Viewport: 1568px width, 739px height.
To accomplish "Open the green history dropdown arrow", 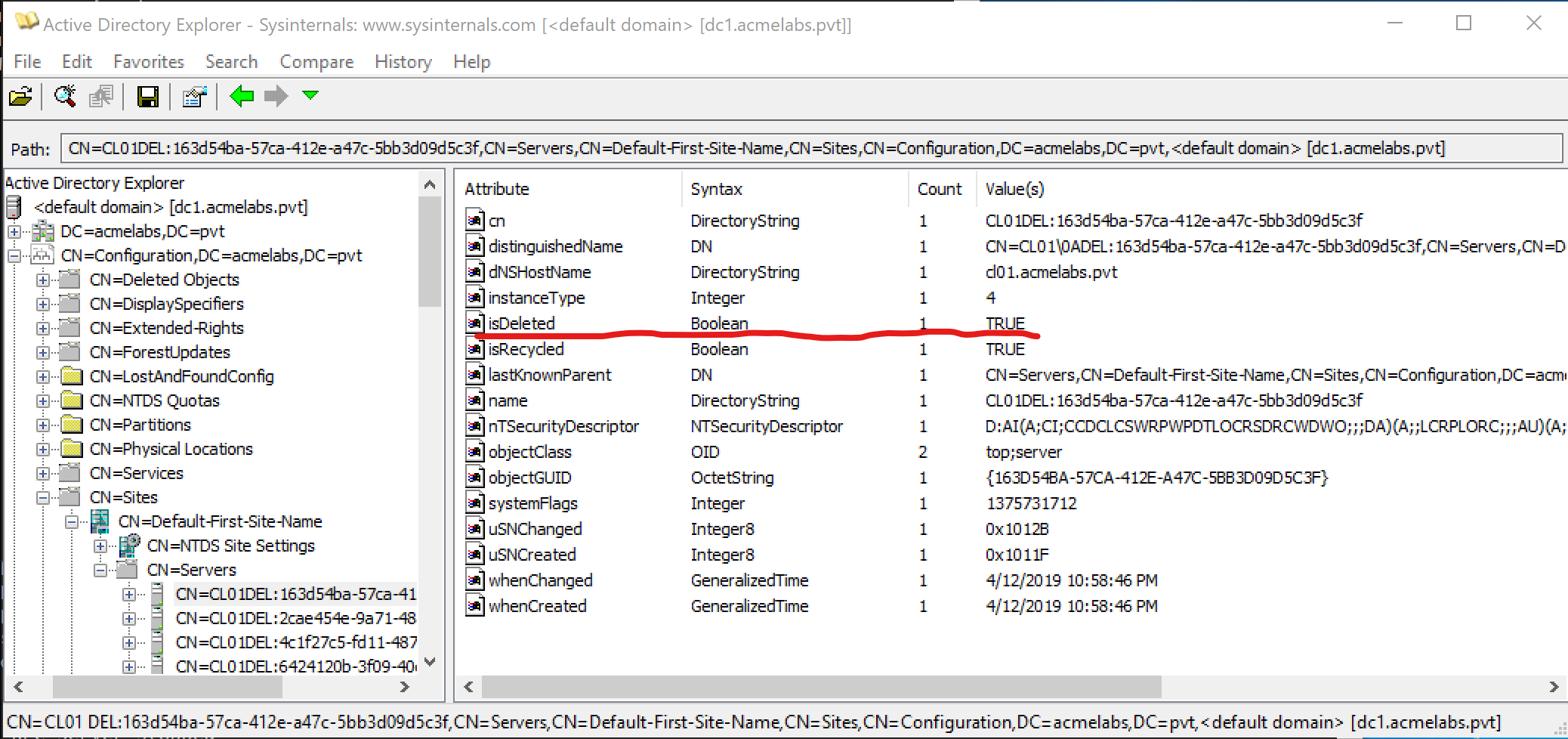I will click(x=310, y=95).
